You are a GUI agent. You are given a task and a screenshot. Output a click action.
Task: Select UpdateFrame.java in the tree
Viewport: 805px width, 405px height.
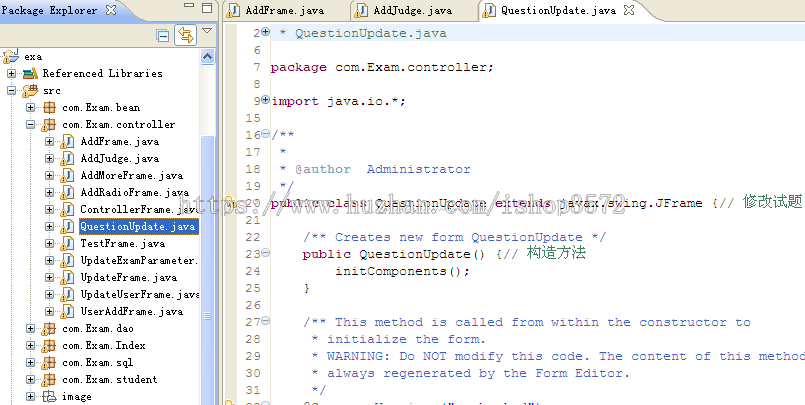128,277
